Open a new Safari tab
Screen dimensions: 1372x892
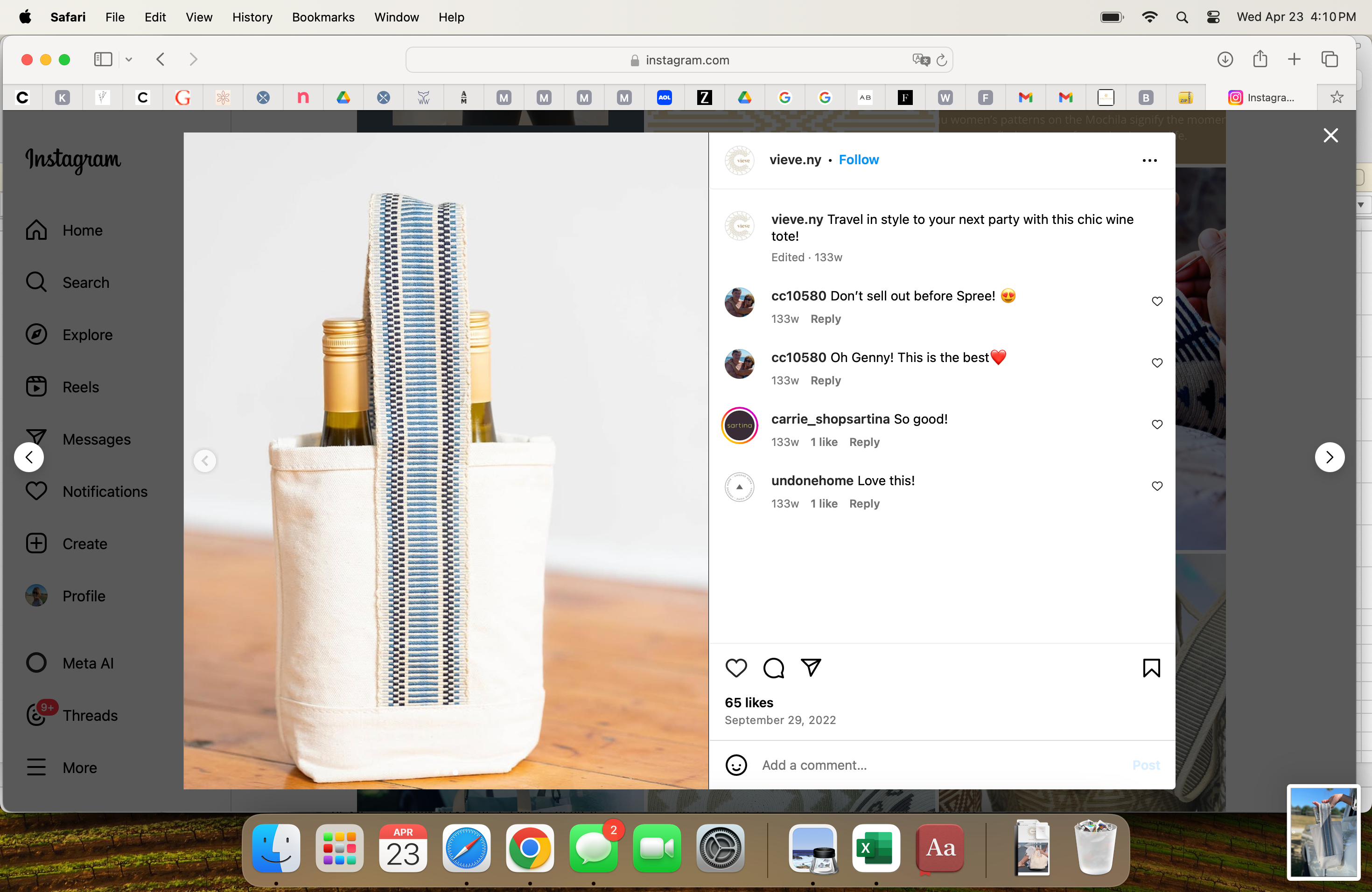1294,59
